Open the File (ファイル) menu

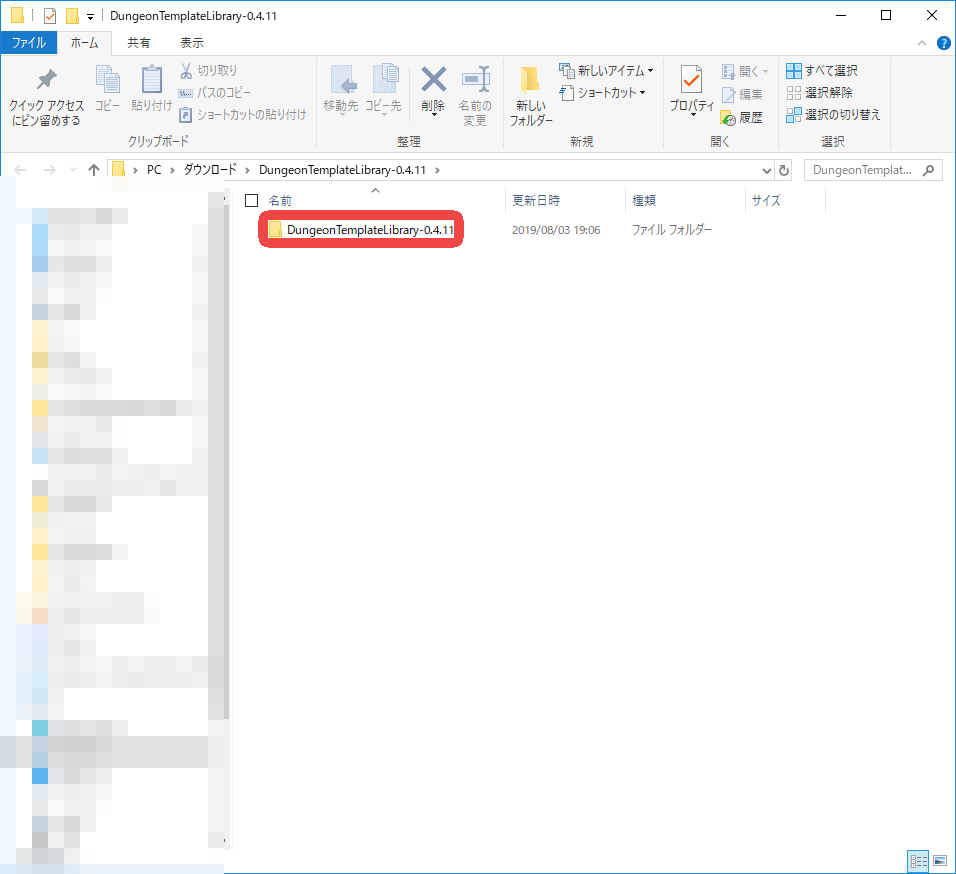point(28,43)
